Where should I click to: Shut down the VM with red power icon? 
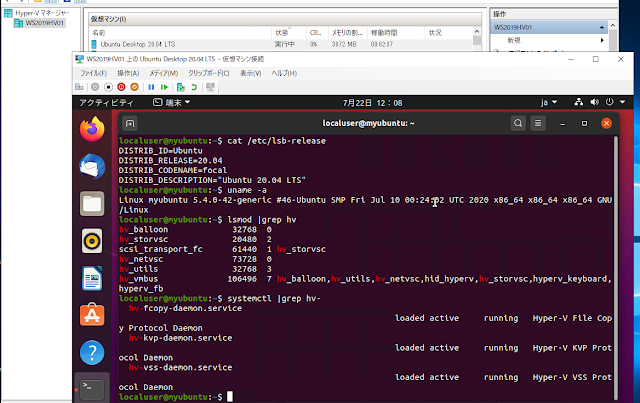121,87
